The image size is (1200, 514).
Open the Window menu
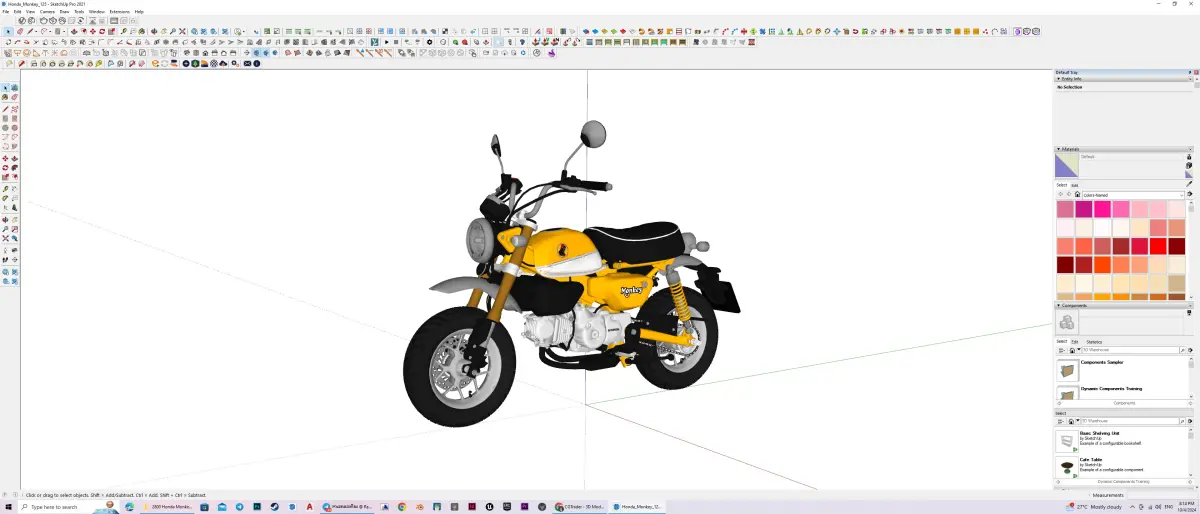pos(97,11)
